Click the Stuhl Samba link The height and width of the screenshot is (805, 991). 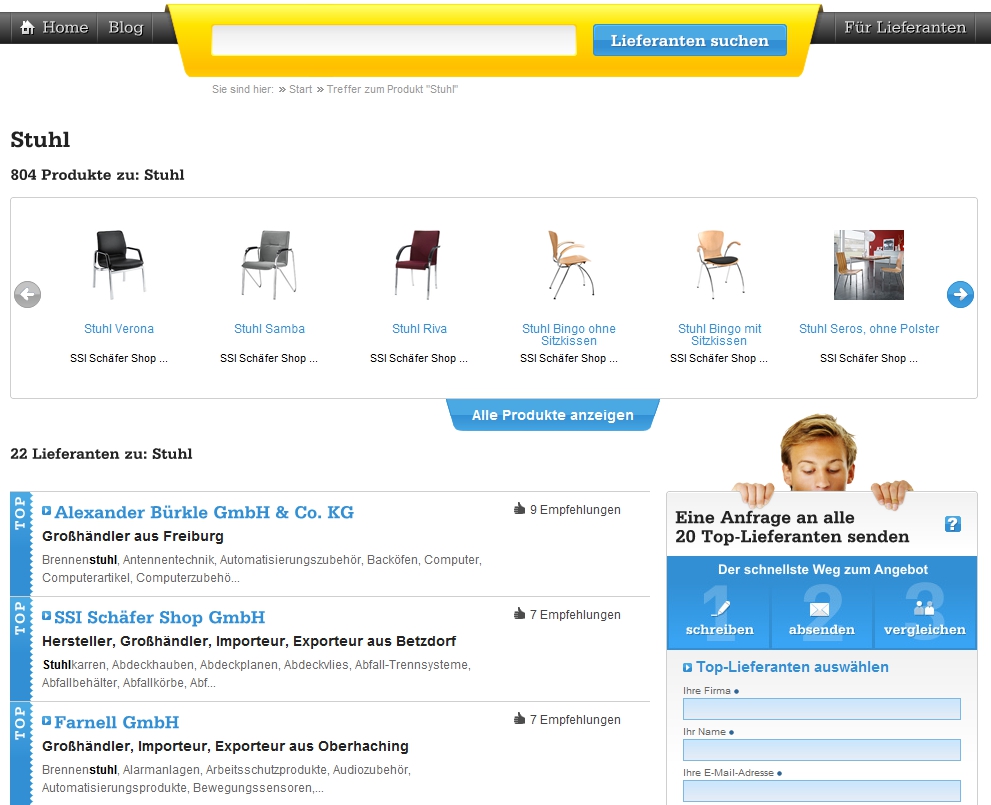[x=269, y=329]
